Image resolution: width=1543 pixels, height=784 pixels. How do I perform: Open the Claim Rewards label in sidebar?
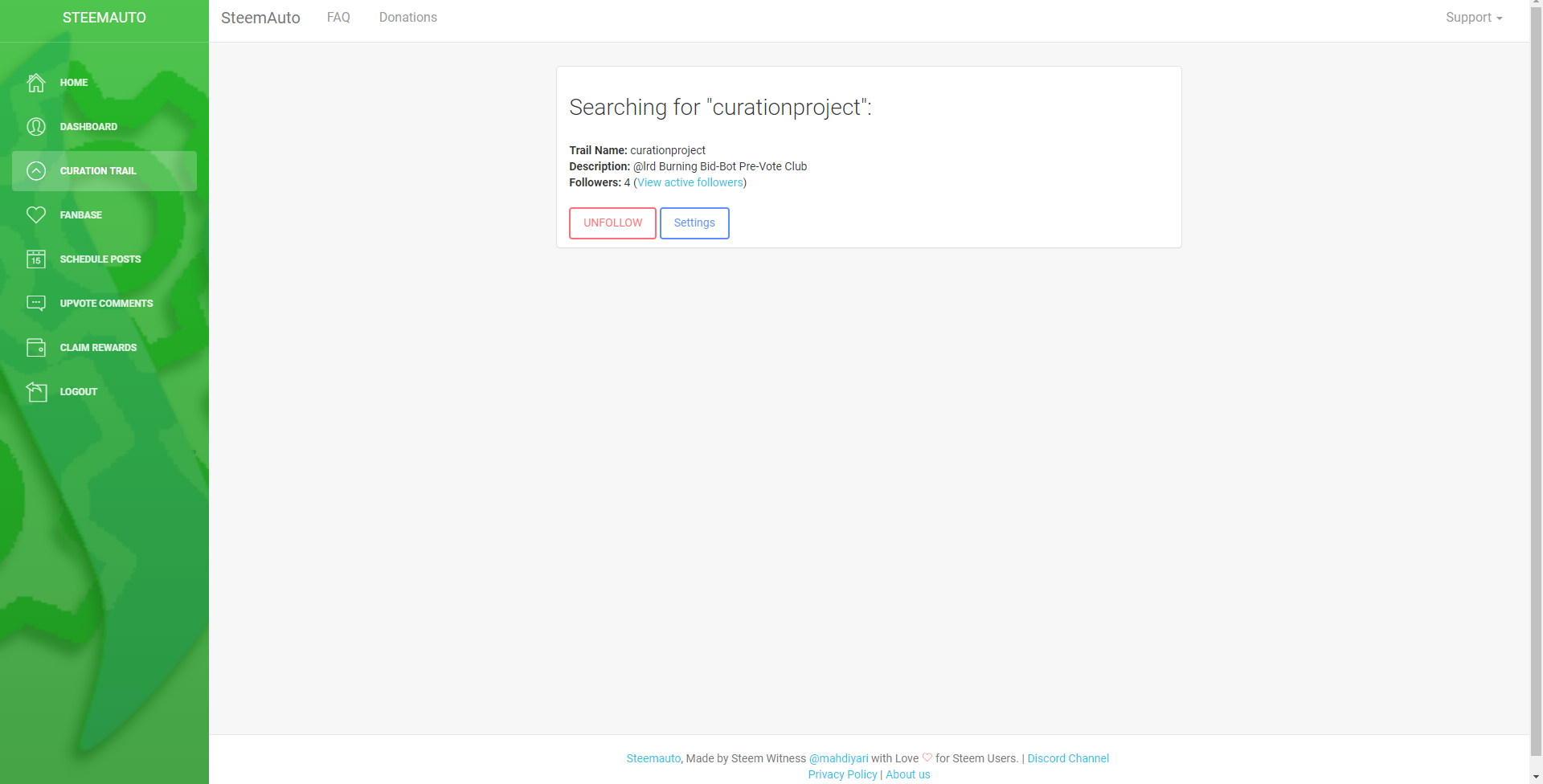[98, 348]
